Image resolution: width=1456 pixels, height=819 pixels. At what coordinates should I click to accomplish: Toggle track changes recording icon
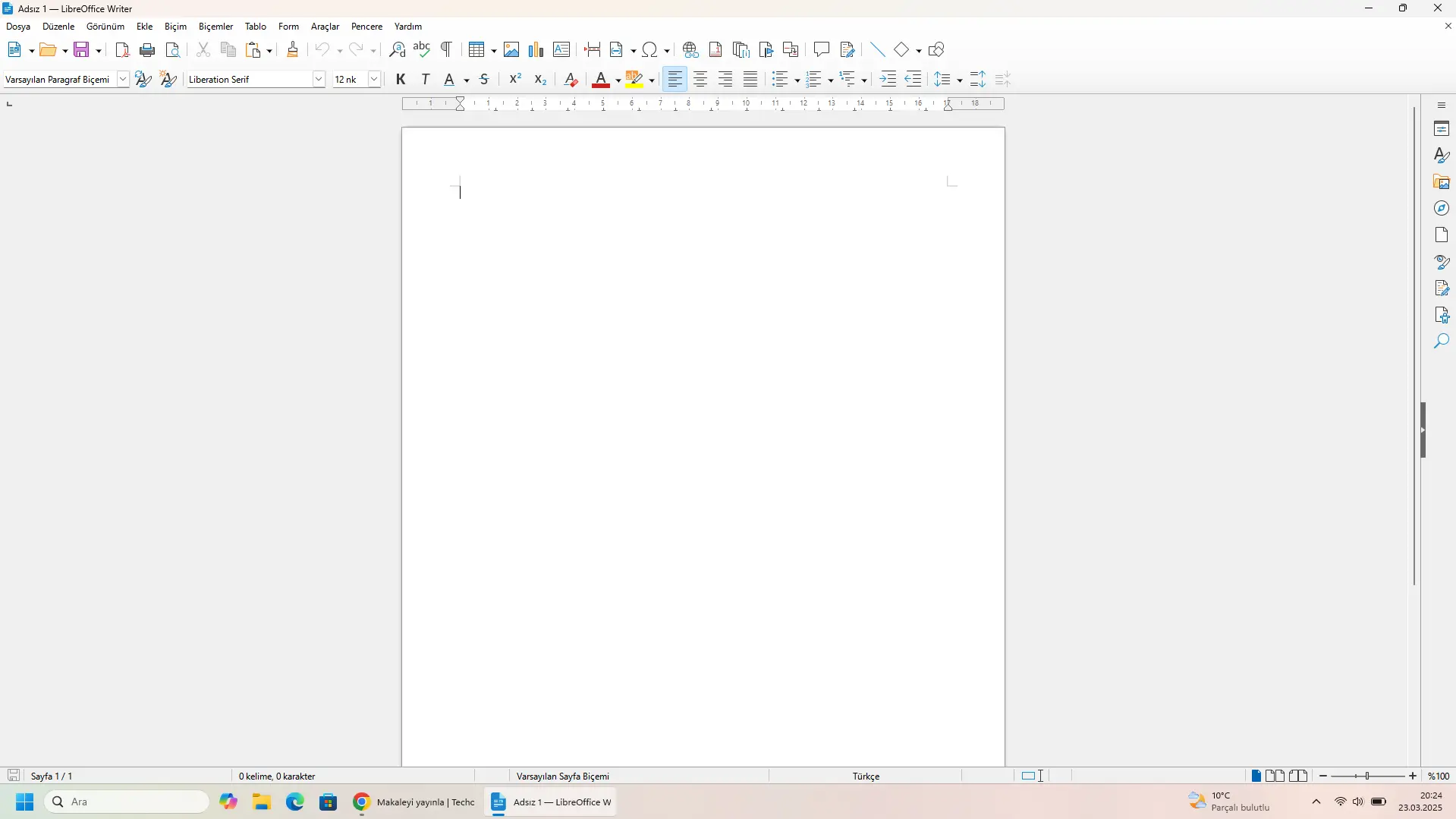pyautogui.click(x=848, y=50)
